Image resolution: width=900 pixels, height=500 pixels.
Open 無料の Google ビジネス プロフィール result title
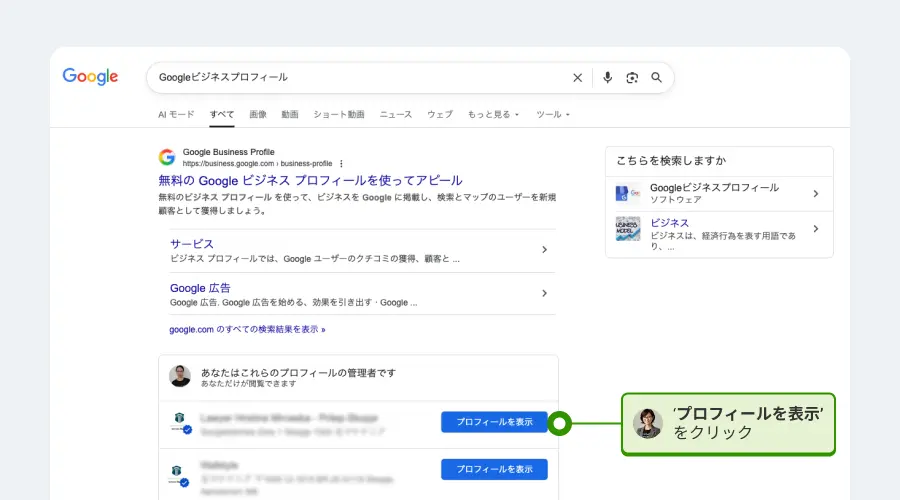click(x=310, y=180)
